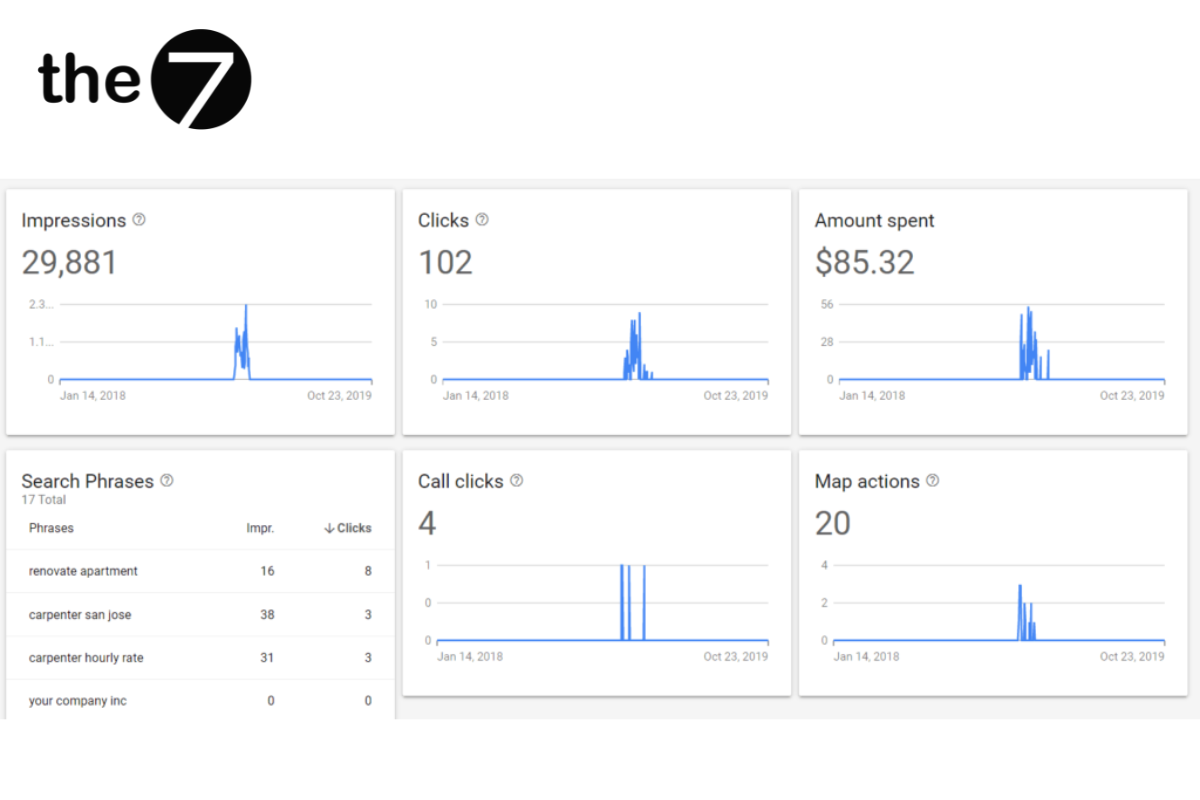Click the the7 logo

[x=145, y=79]
